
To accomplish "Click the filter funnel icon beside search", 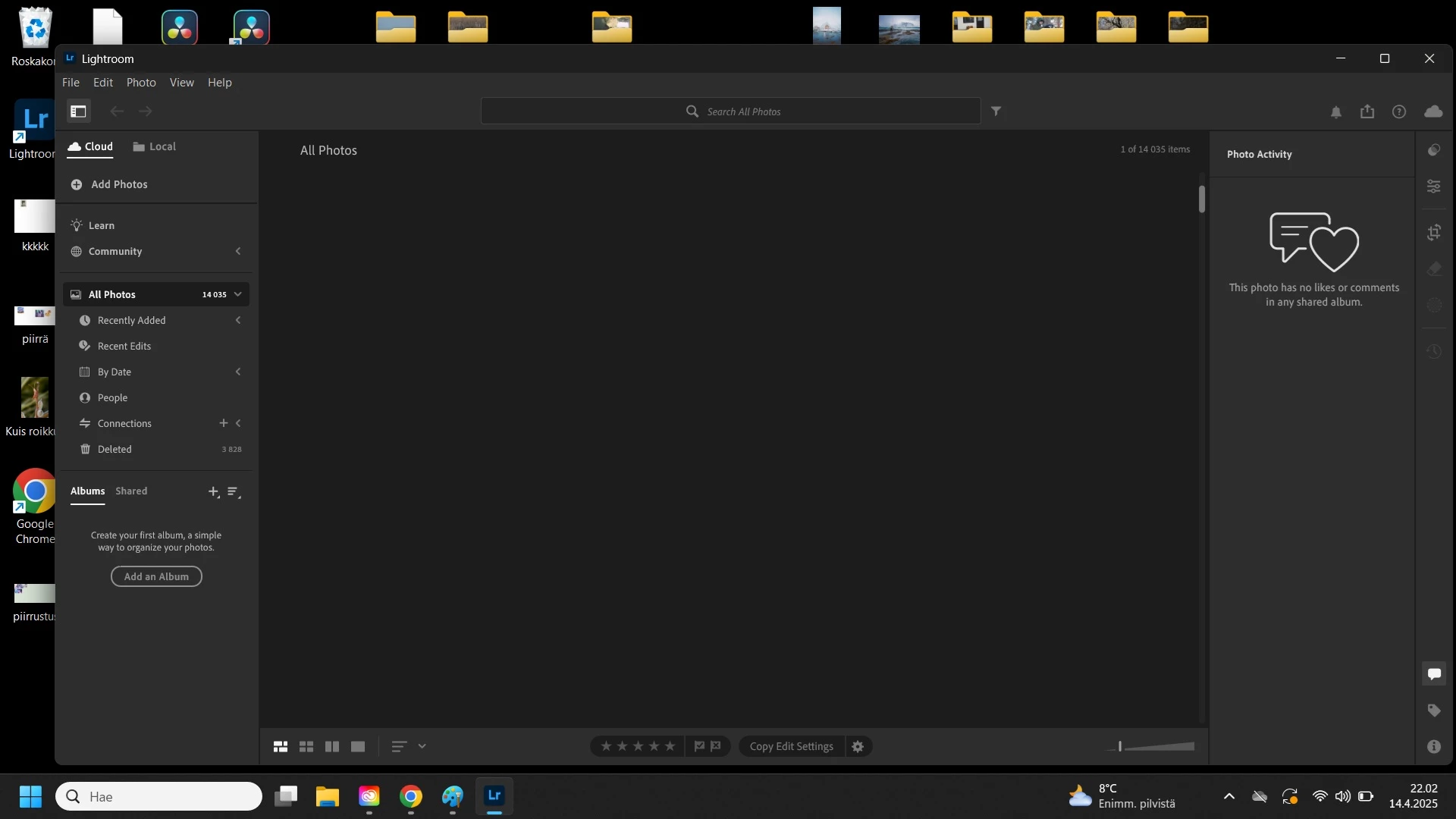I will 996,111.
